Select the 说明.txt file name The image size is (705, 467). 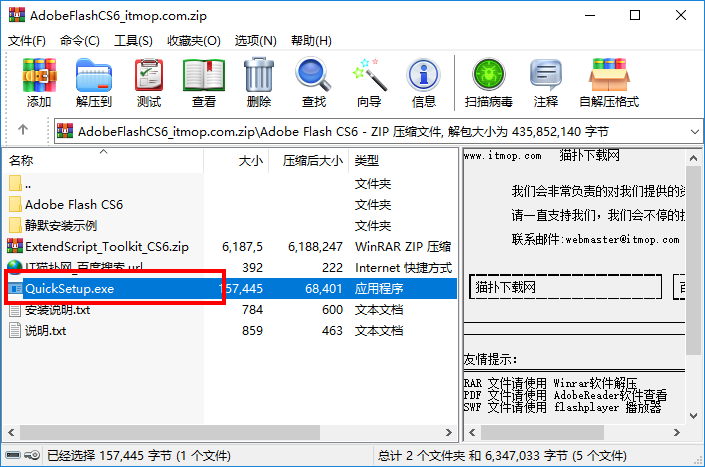pyautogui.click(x=45, y=331)
